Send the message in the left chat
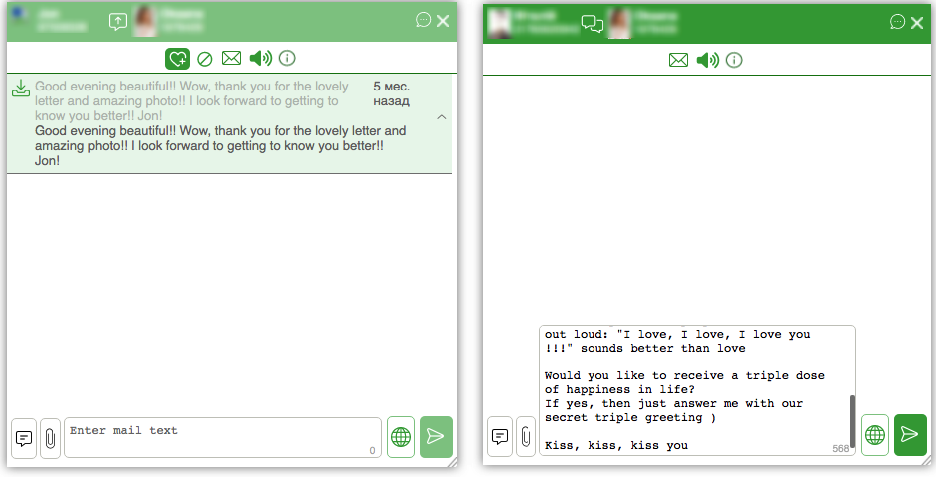This screenshot has height=477, width=936. point(436,437)
